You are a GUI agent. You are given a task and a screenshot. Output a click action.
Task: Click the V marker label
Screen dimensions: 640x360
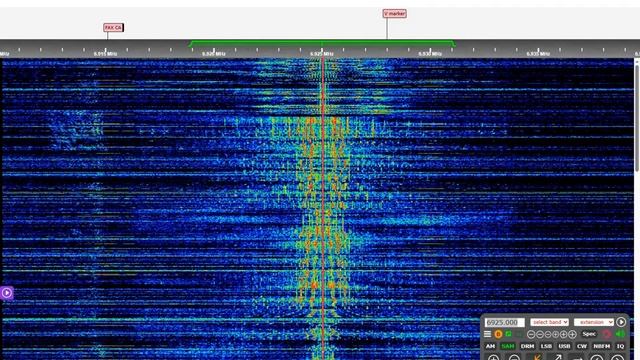pyautogui.click(x=395, y=13)
